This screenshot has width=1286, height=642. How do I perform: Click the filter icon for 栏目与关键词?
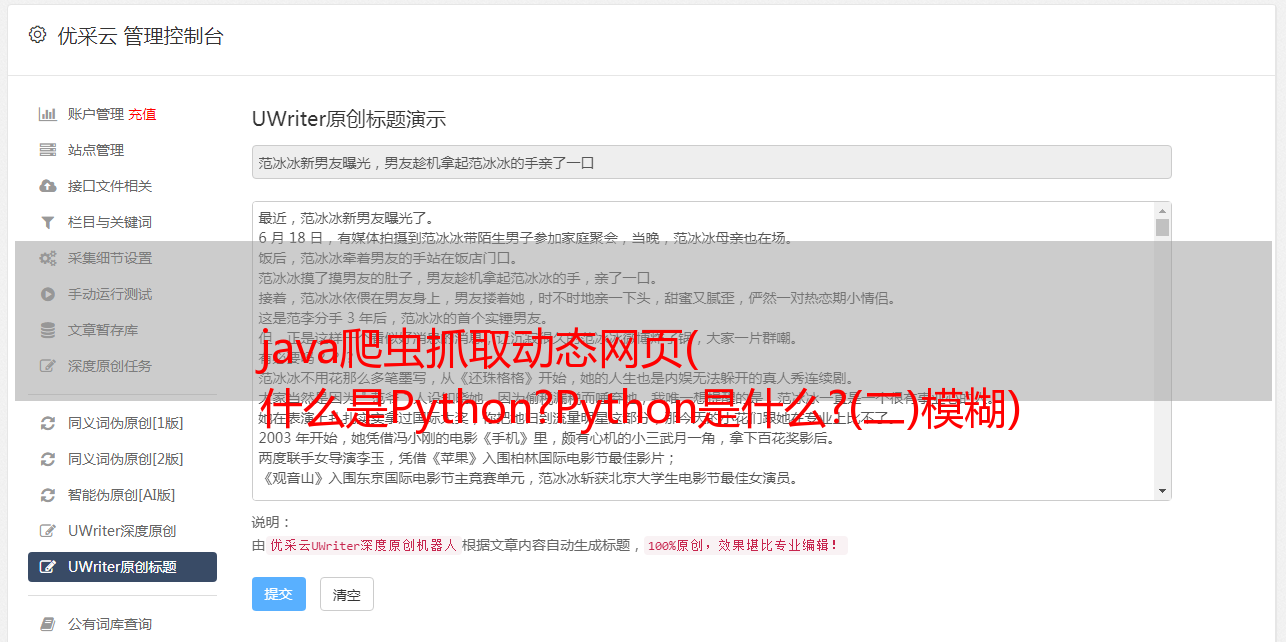[47, 222]
